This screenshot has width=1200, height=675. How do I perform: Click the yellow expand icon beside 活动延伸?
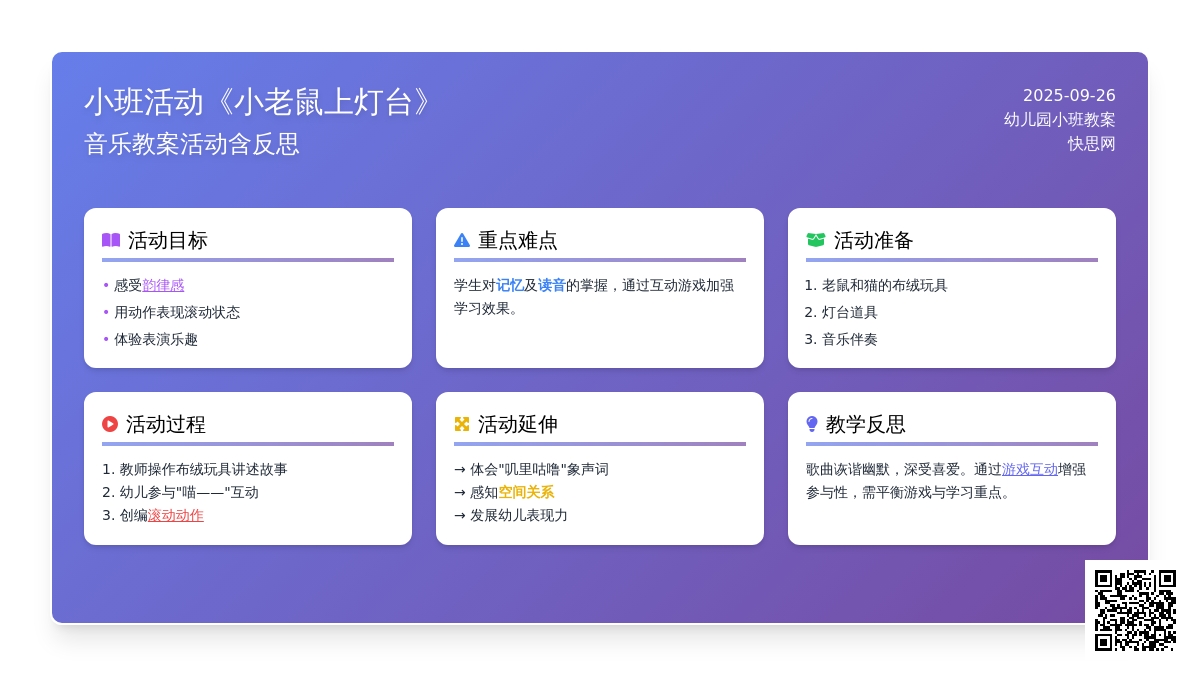click(462, 424)
